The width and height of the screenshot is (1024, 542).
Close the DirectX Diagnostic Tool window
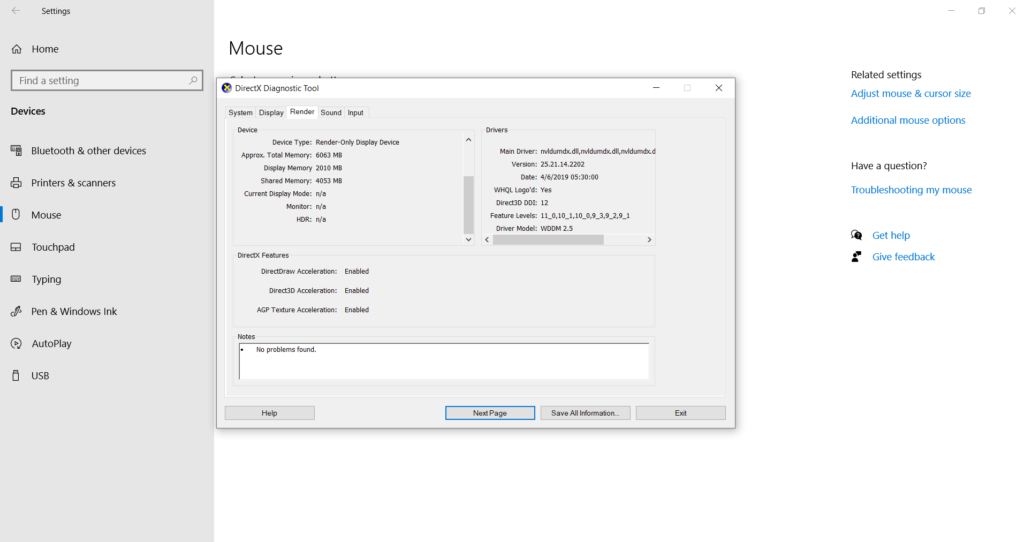[x=718, y=88]
